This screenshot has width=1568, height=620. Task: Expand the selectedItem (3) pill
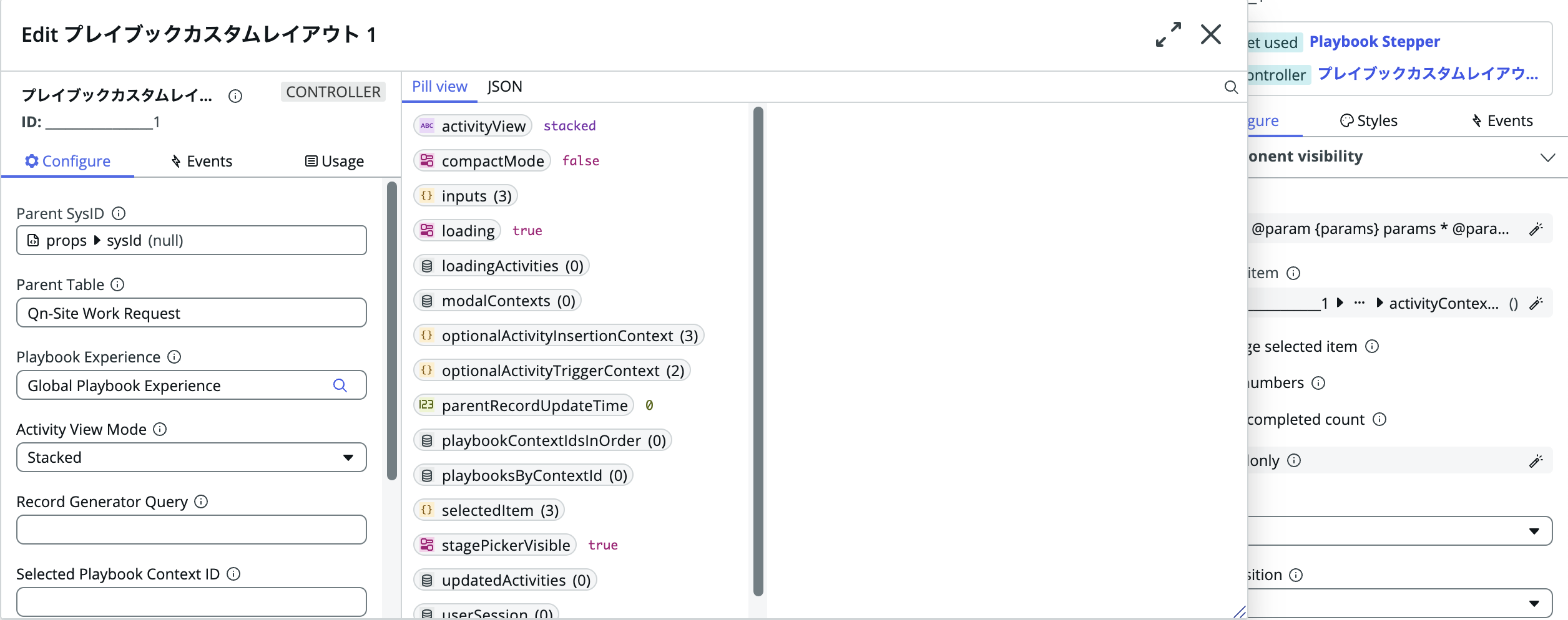(489, 510)
